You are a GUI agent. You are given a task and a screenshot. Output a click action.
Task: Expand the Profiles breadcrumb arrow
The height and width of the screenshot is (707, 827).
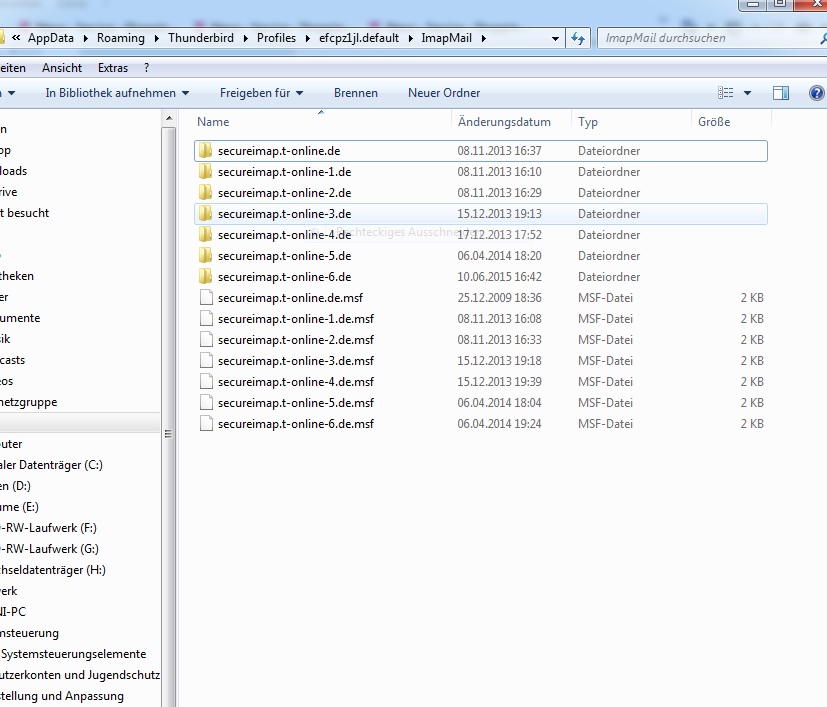coord(307,39)
